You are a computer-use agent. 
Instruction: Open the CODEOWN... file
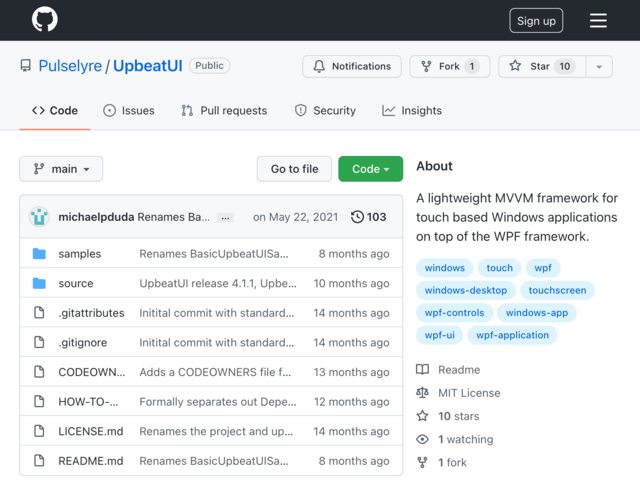coord(92,372)
